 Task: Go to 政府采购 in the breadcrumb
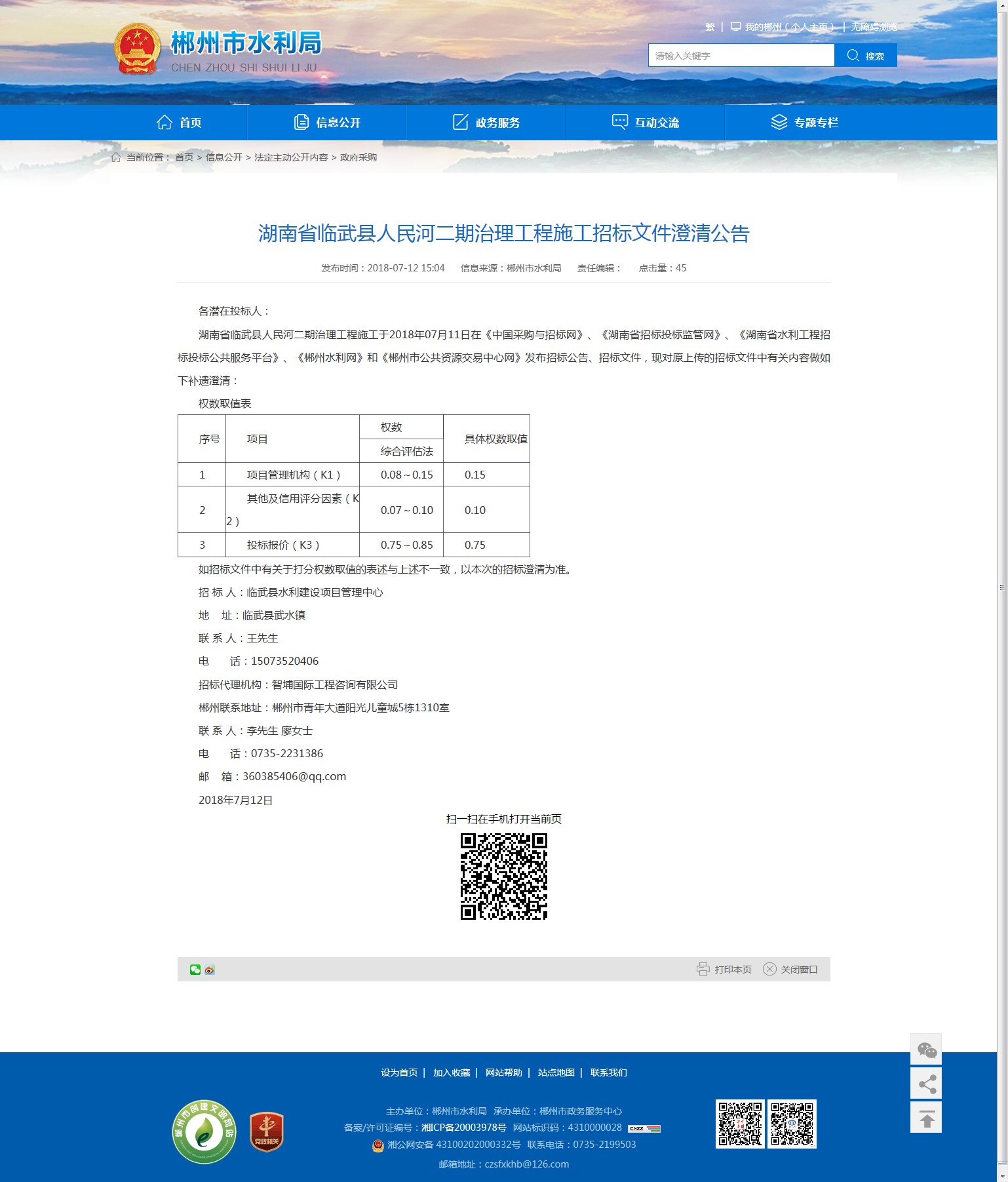coord(359,157)
